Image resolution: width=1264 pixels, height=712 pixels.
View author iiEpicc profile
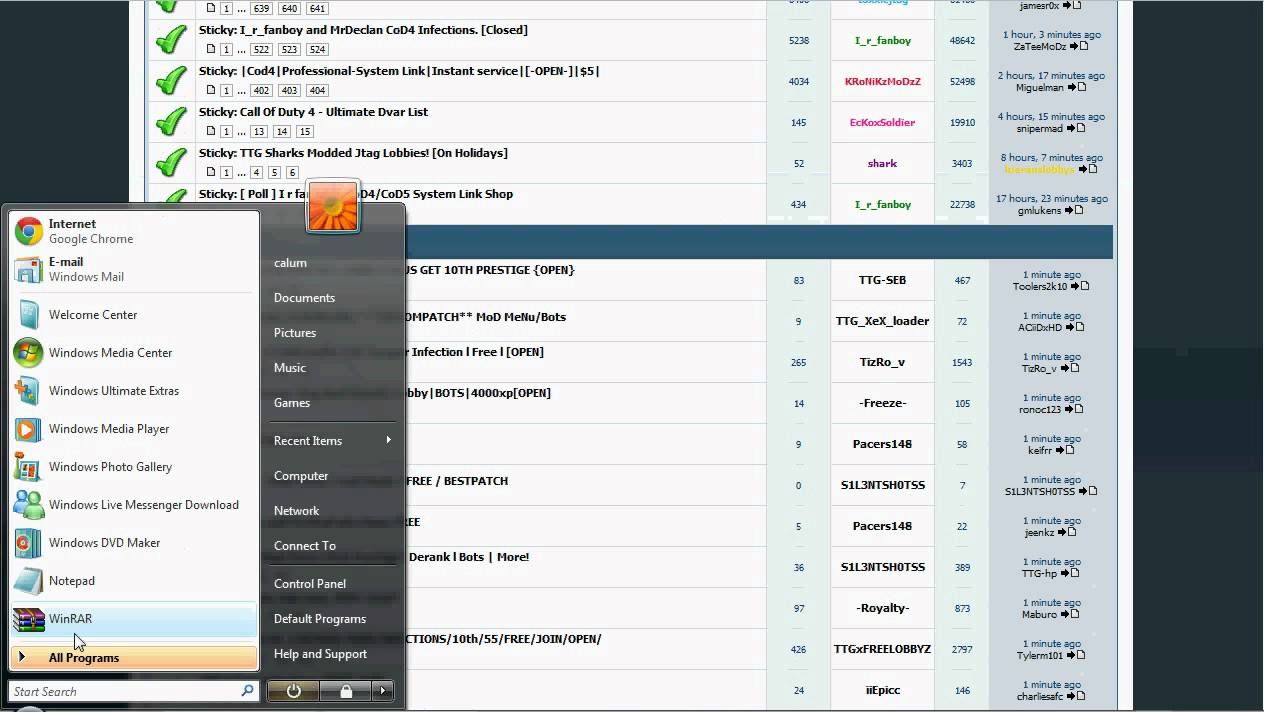883,690
